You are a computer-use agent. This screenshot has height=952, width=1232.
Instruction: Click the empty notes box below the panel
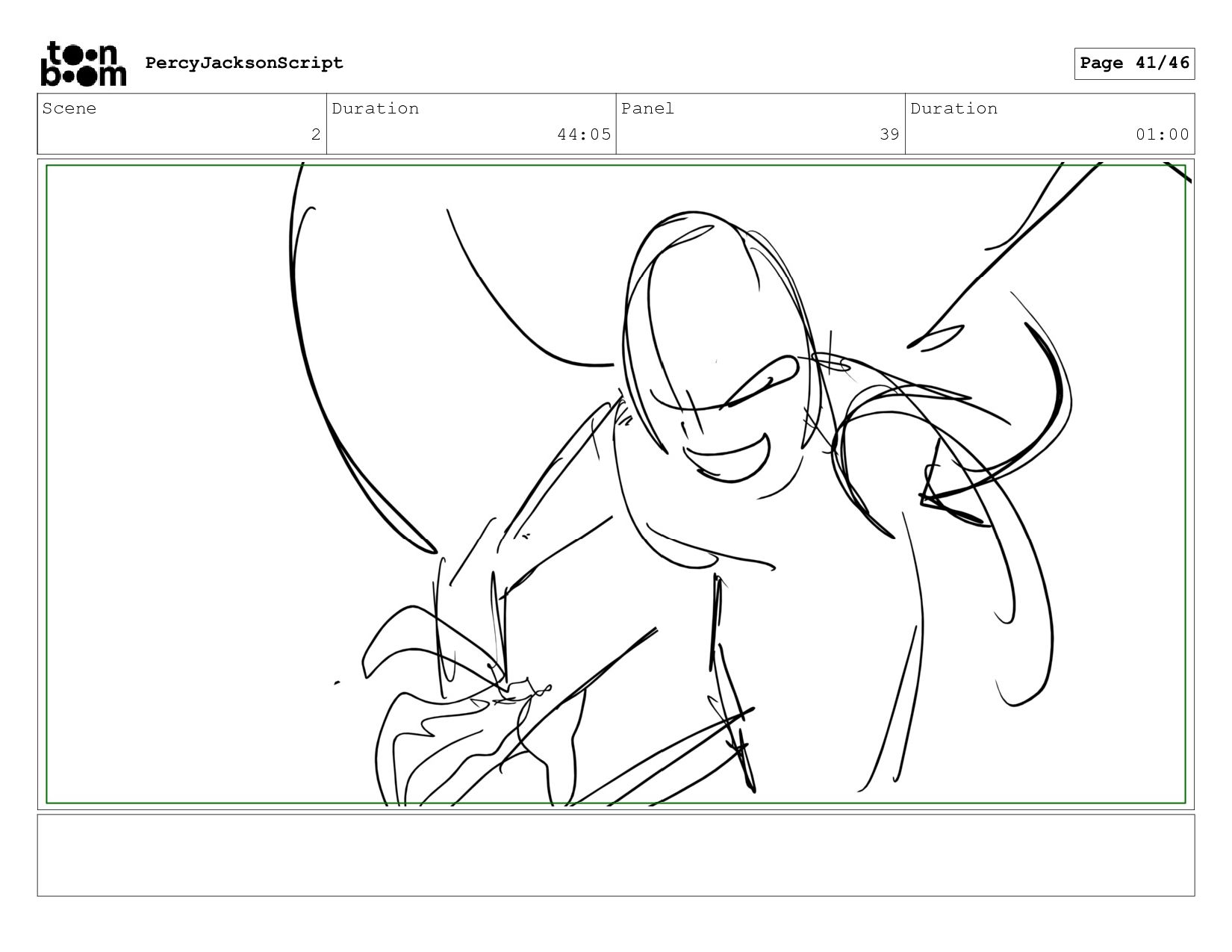click(616, 855)
